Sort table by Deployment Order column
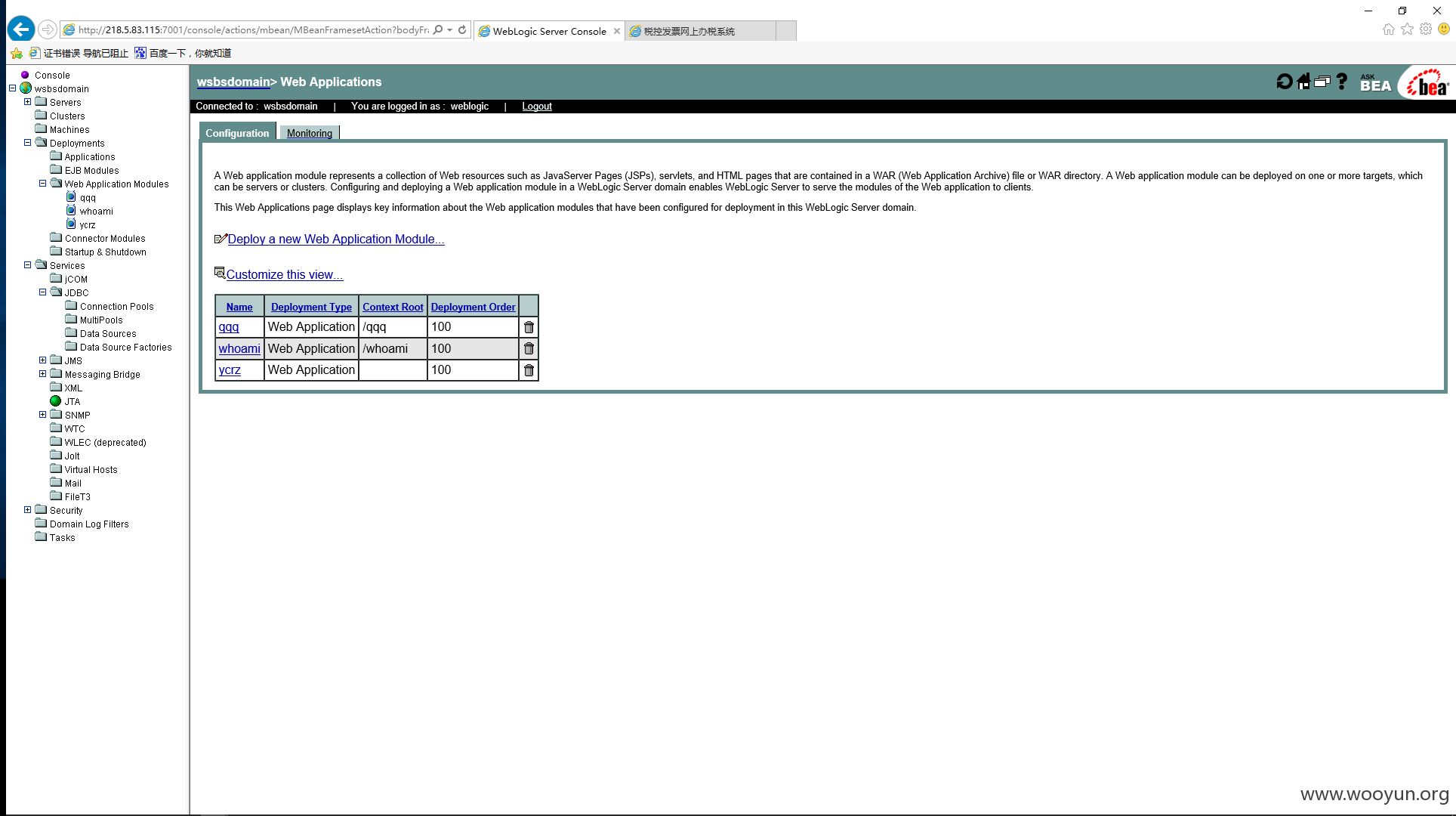The height and width of the screenshot is (816, 1456). pyautogui.click(x=473, y=307)
